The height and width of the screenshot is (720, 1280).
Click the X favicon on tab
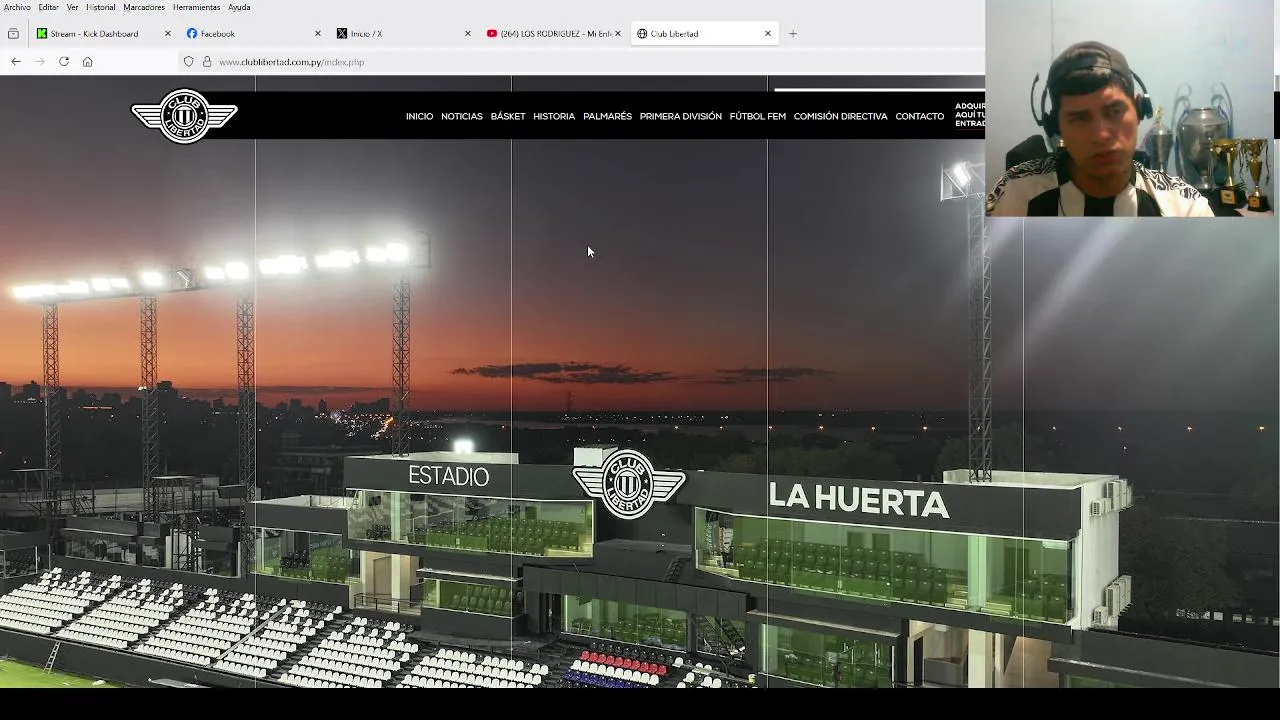[x=342, y=34]
